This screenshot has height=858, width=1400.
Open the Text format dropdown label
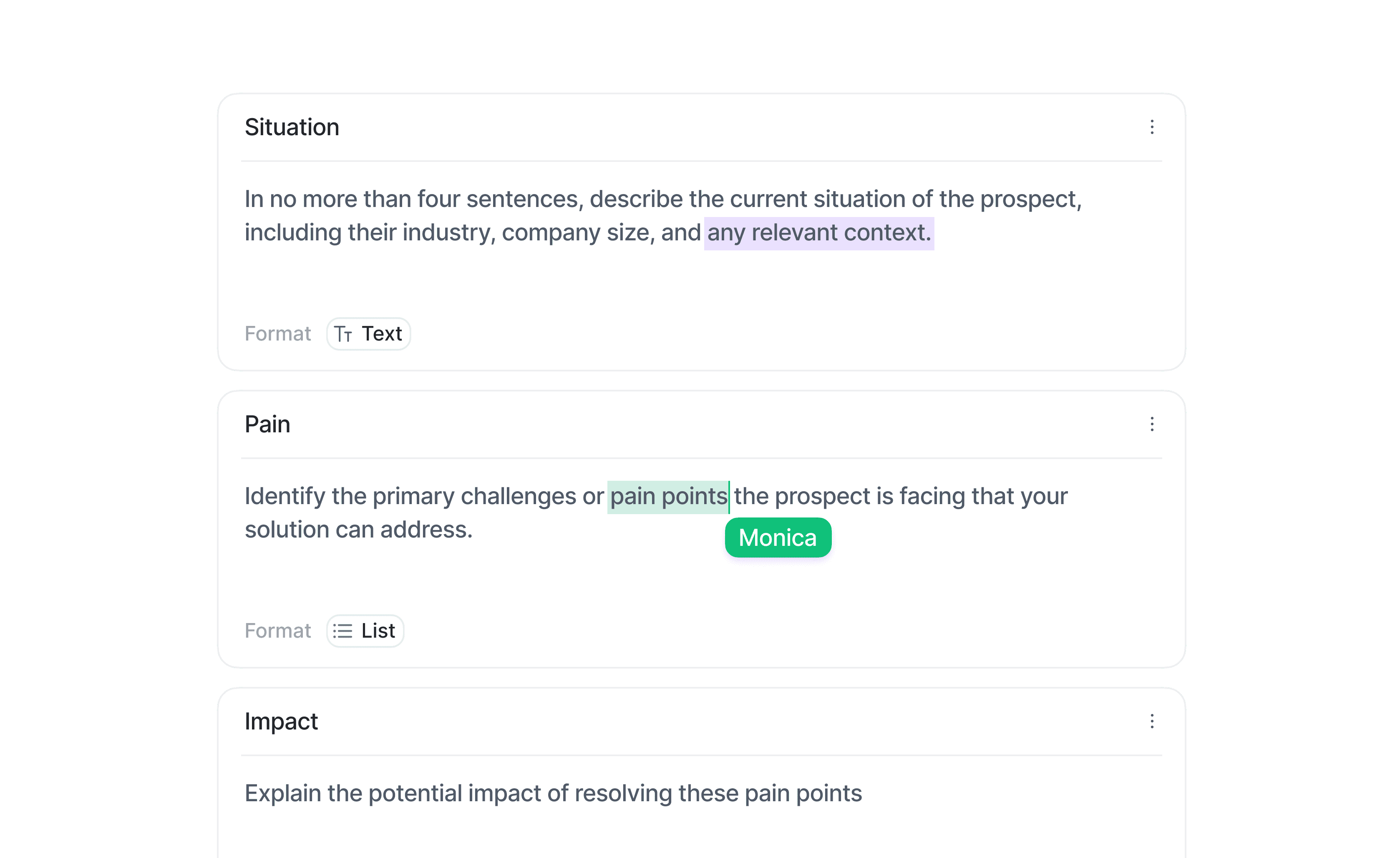pos(382,333)
